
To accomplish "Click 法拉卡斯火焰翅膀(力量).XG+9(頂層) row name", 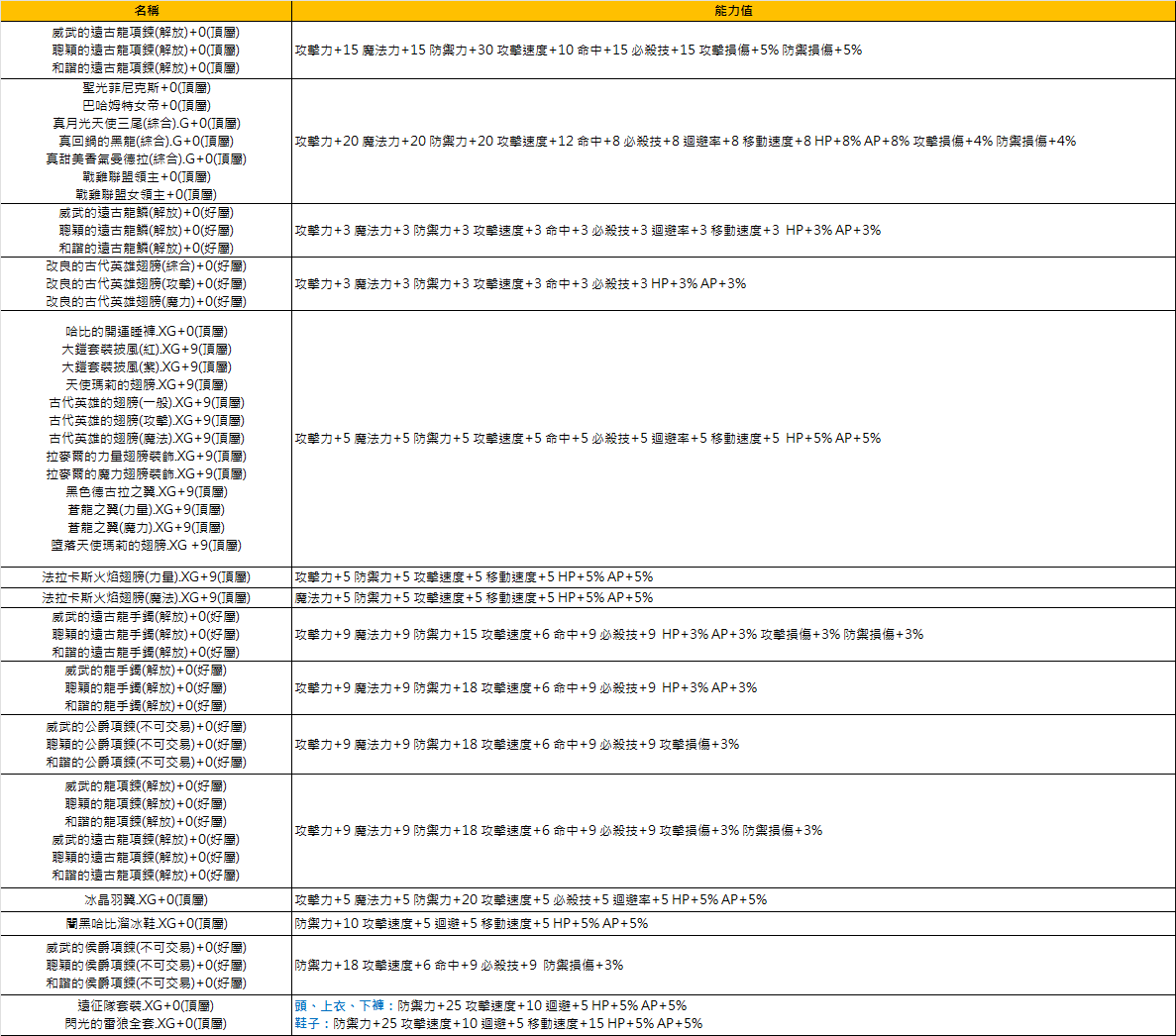I will click(x=146, y=576).
